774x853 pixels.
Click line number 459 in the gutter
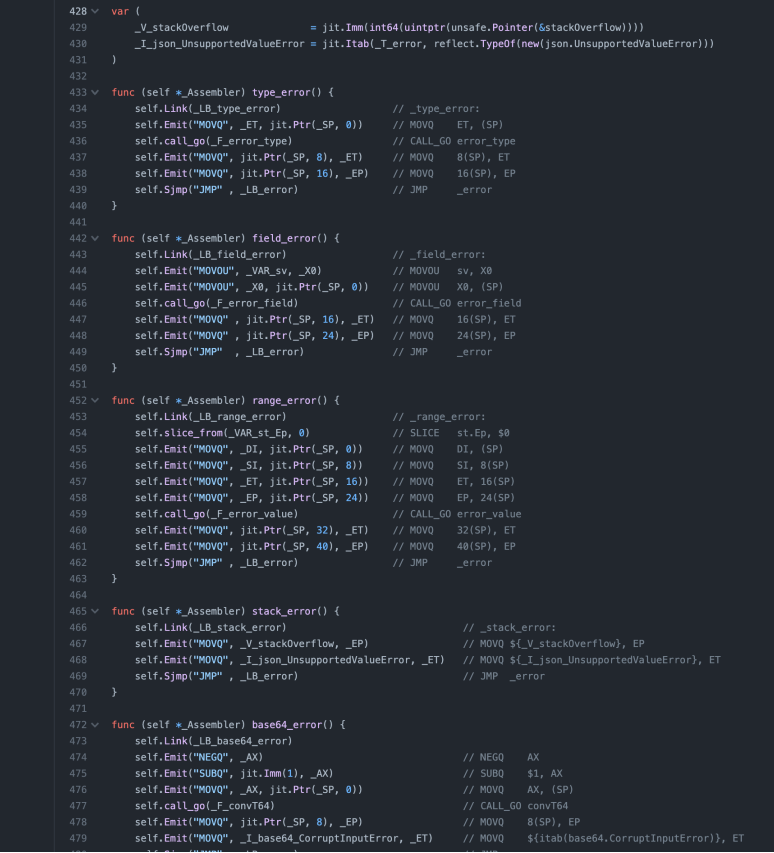78,514
